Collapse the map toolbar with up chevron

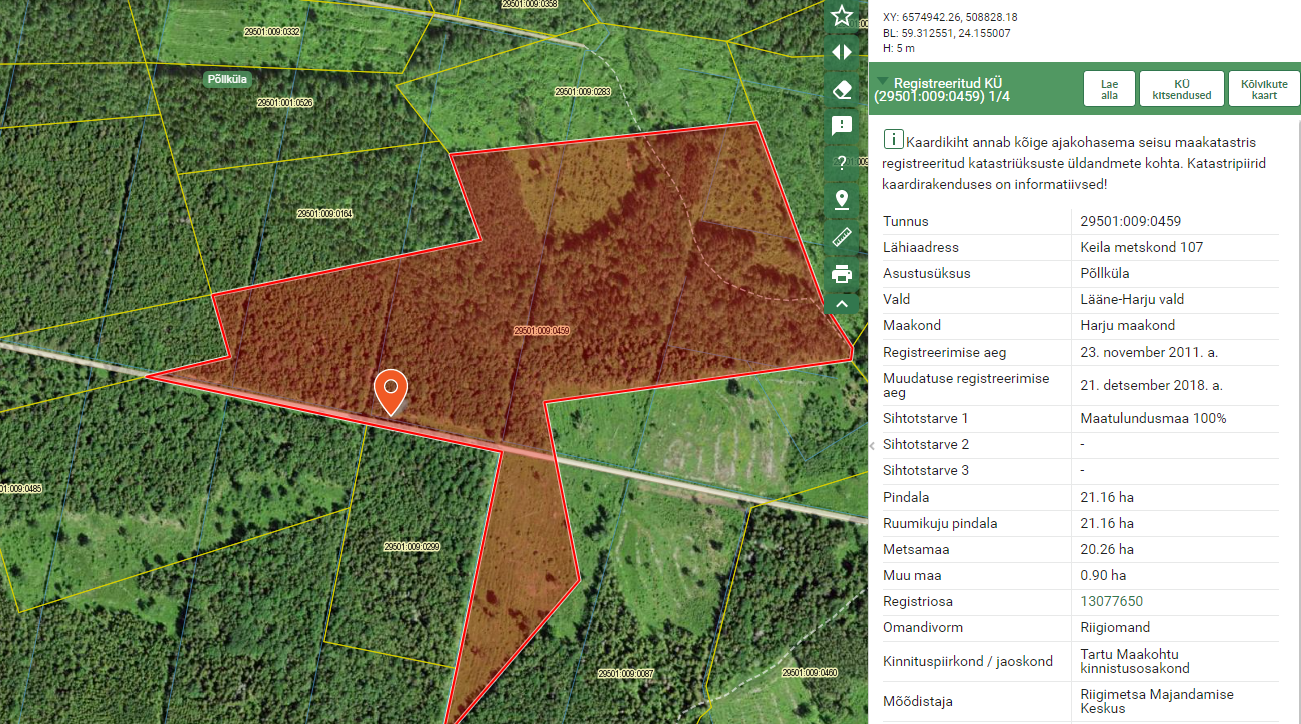pyautogui.click(x=842, y=304)
